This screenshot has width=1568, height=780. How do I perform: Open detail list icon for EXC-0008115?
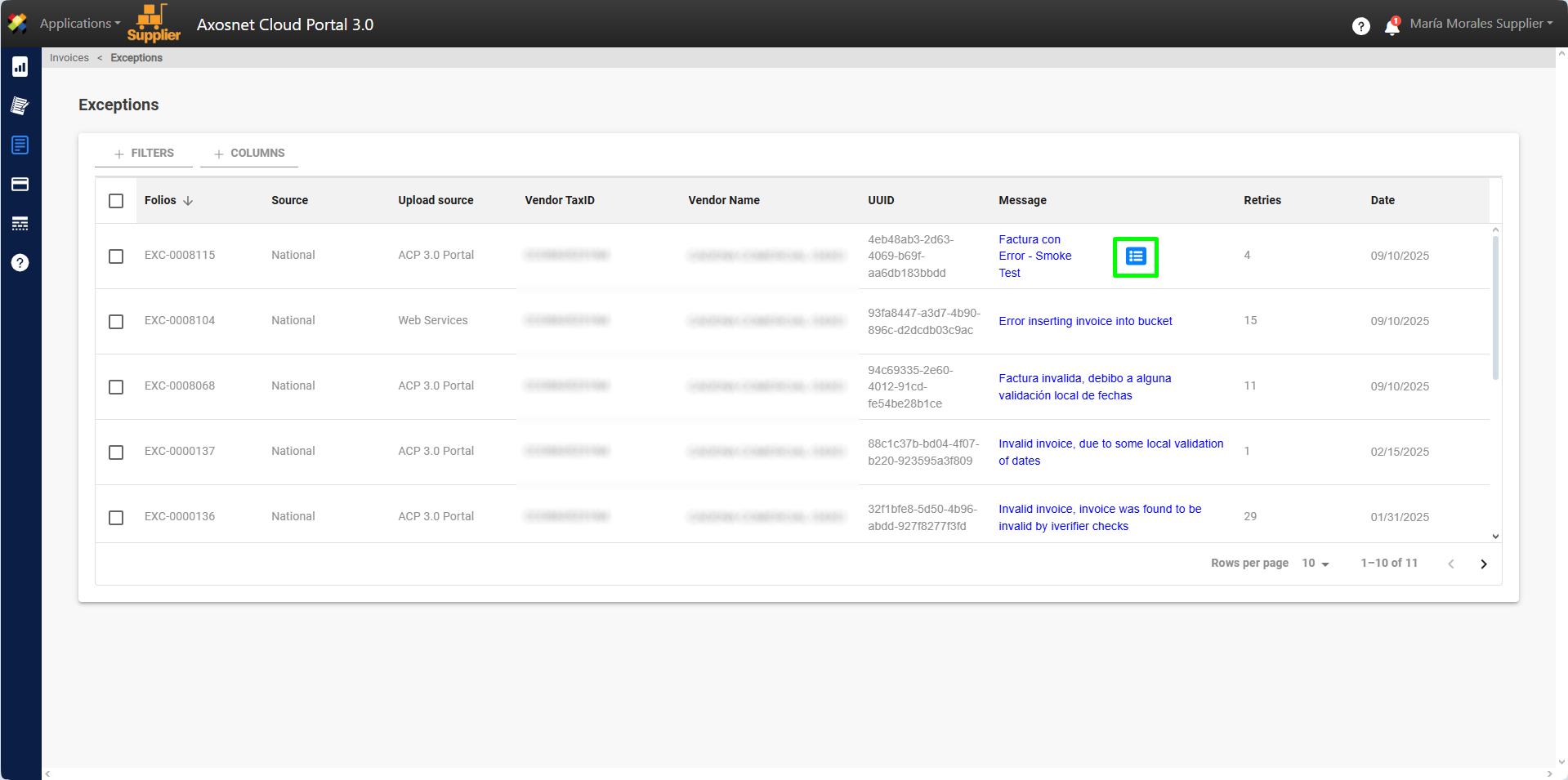point(1135,256)
